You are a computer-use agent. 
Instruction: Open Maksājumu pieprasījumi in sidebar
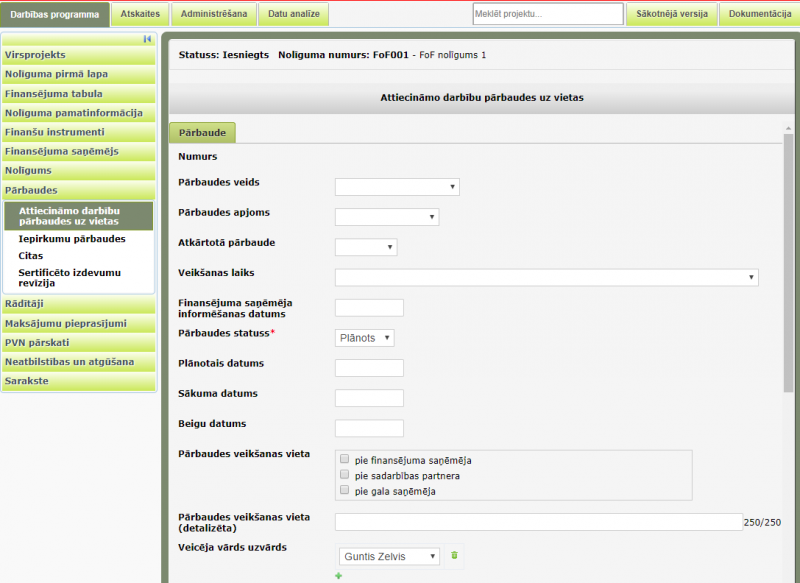click(x=66, y=323)
